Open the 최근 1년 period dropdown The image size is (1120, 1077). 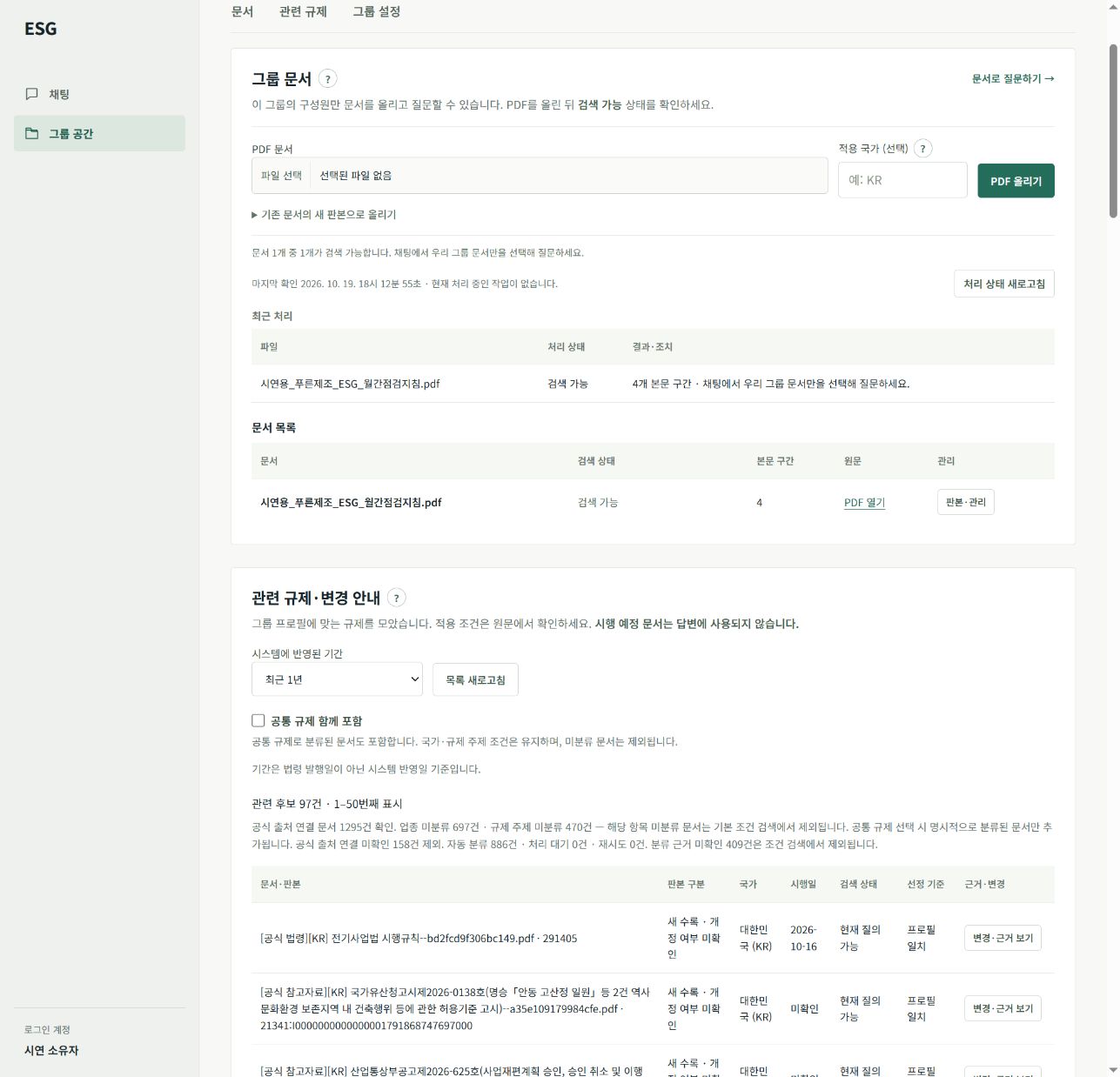tap(337, 679)
